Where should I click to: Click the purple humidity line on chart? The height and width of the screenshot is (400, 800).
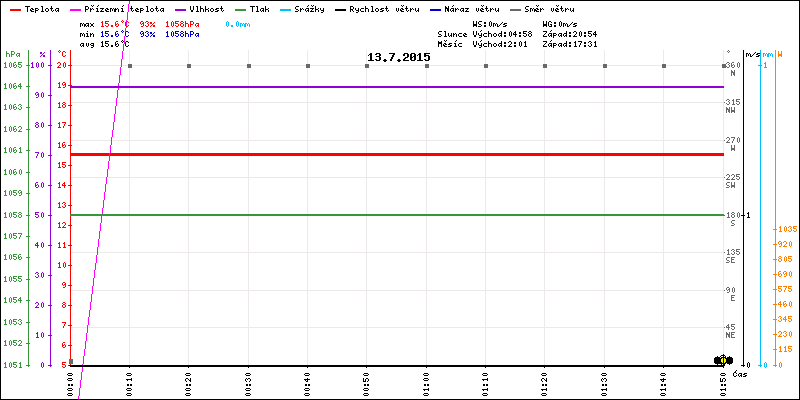click(398, 87)
